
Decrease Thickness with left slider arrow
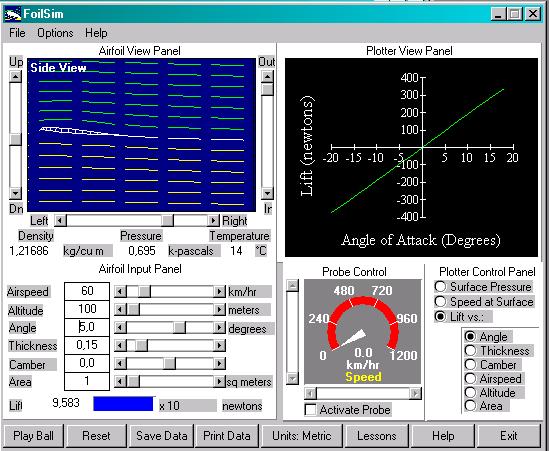120,346
